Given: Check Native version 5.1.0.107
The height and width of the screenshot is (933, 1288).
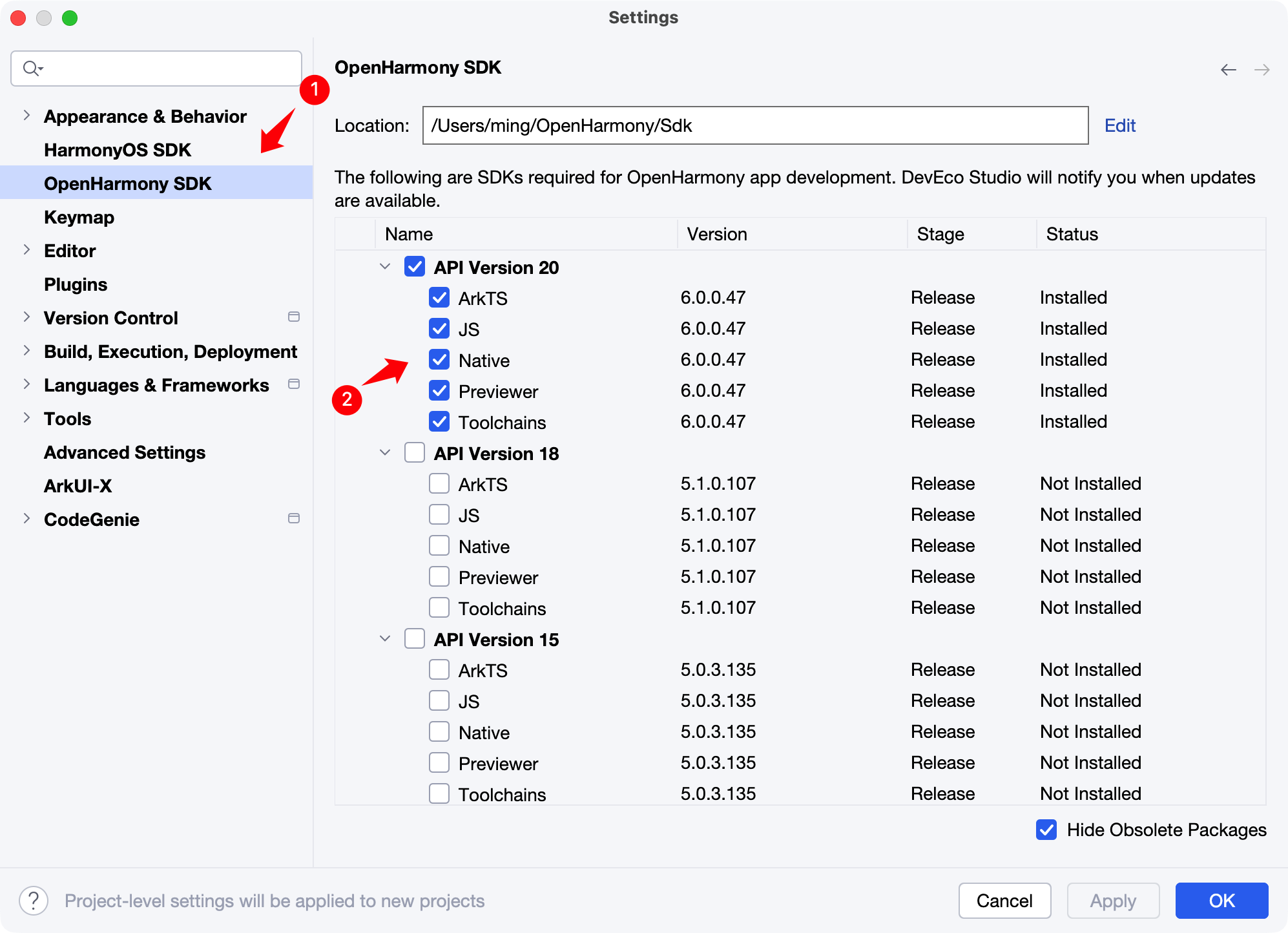Looking at the screenshot, I should click(439, 545).
